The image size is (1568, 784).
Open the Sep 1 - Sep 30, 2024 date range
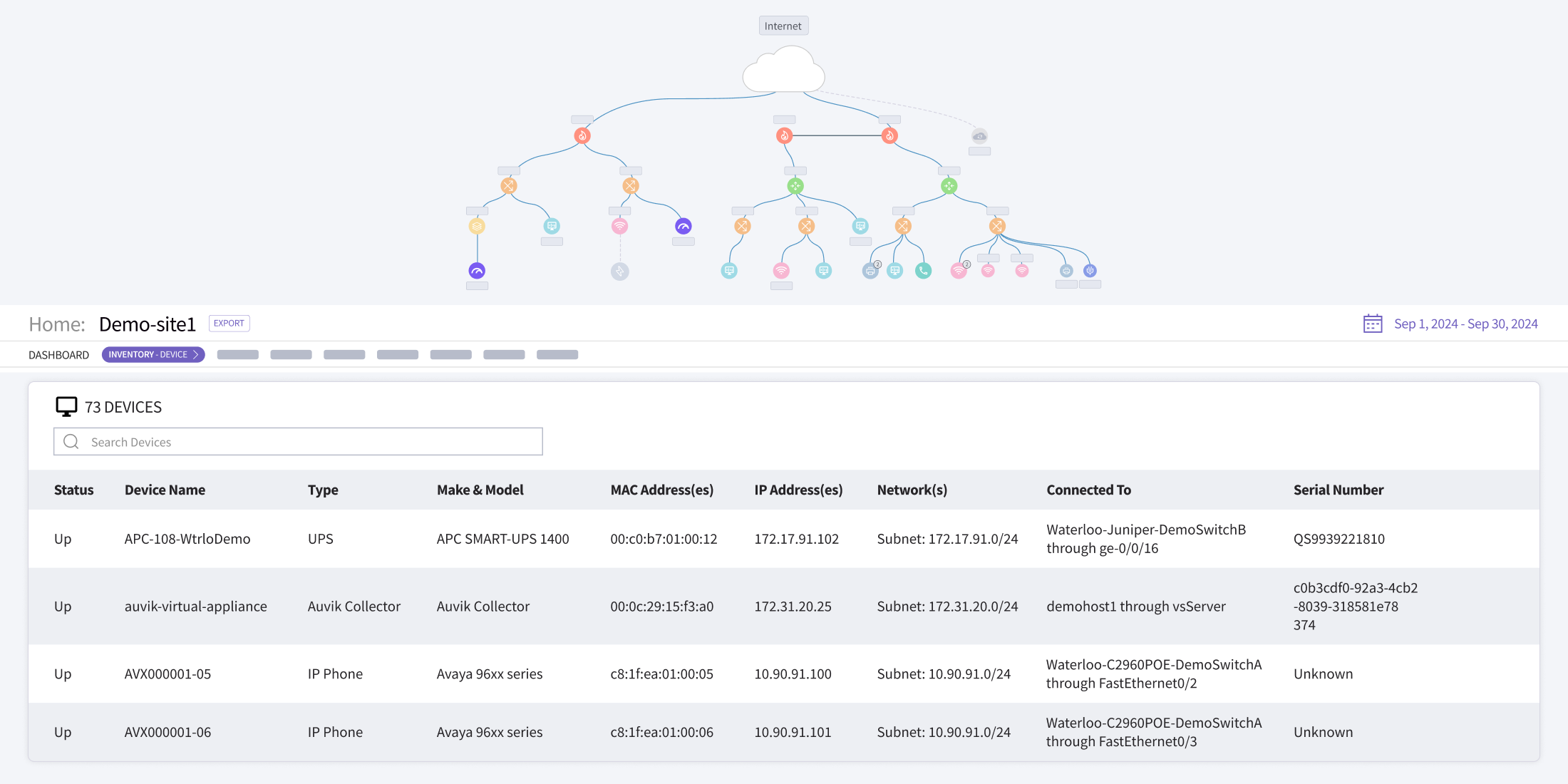[1465, 324]
